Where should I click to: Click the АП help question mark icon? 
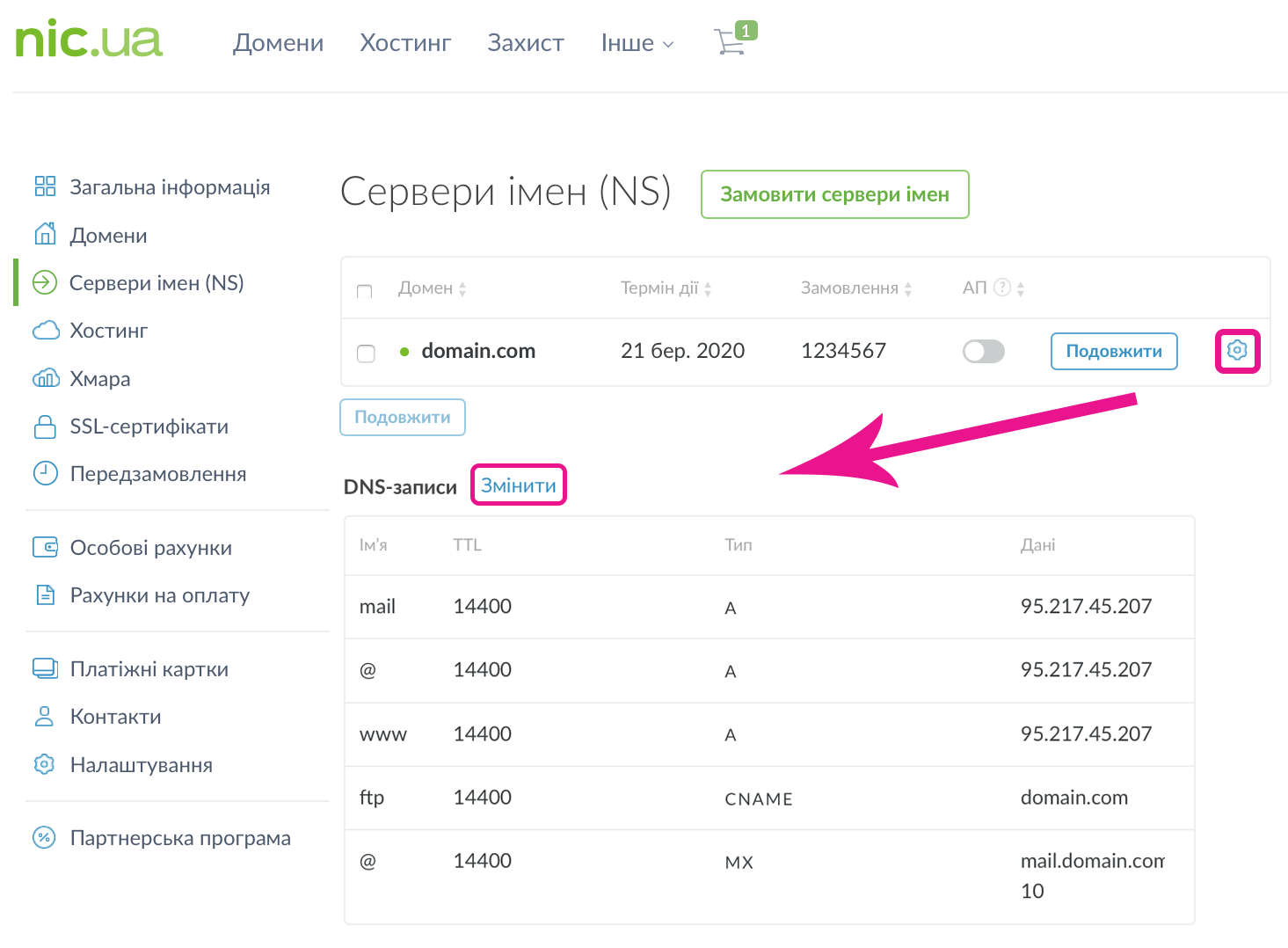1001,288
